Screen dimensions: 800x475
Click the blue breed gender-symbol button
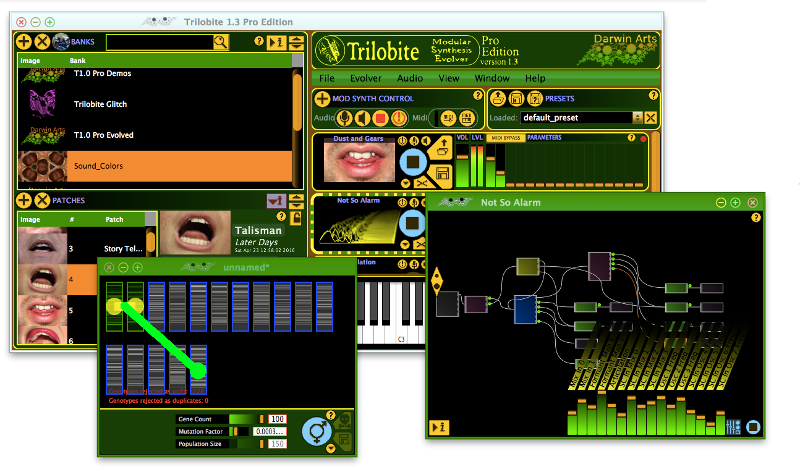pos(316,432)
